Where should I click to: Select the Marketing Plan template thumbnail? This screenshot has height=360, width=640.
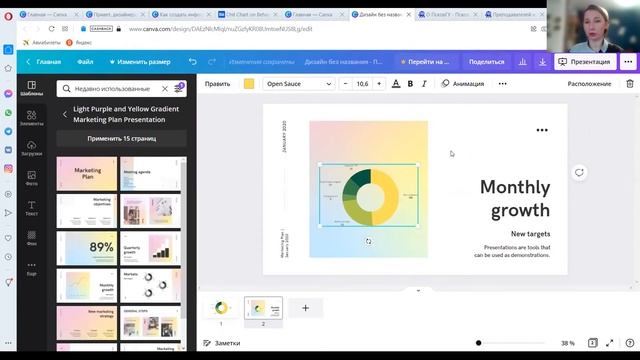87,174
